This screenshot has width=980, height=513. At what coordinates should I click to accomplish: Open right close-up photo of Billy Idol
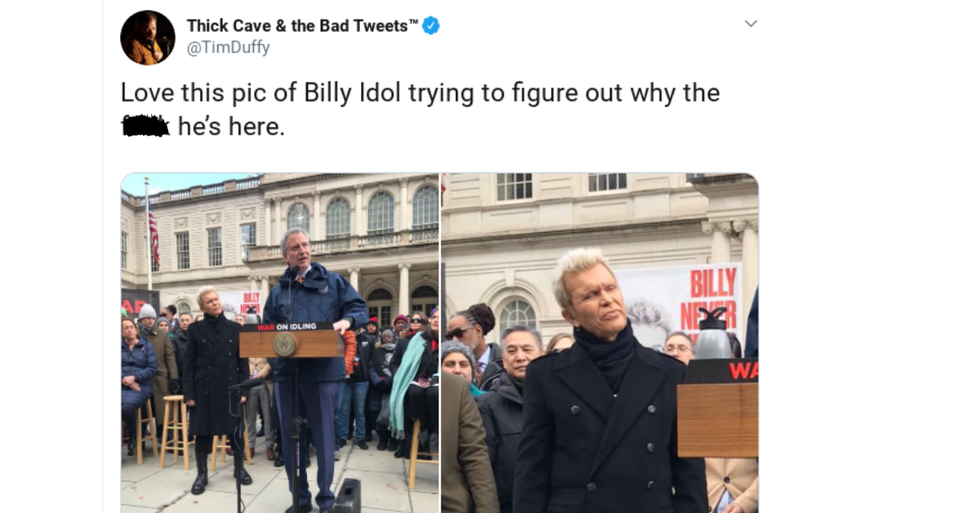point(600,343)
